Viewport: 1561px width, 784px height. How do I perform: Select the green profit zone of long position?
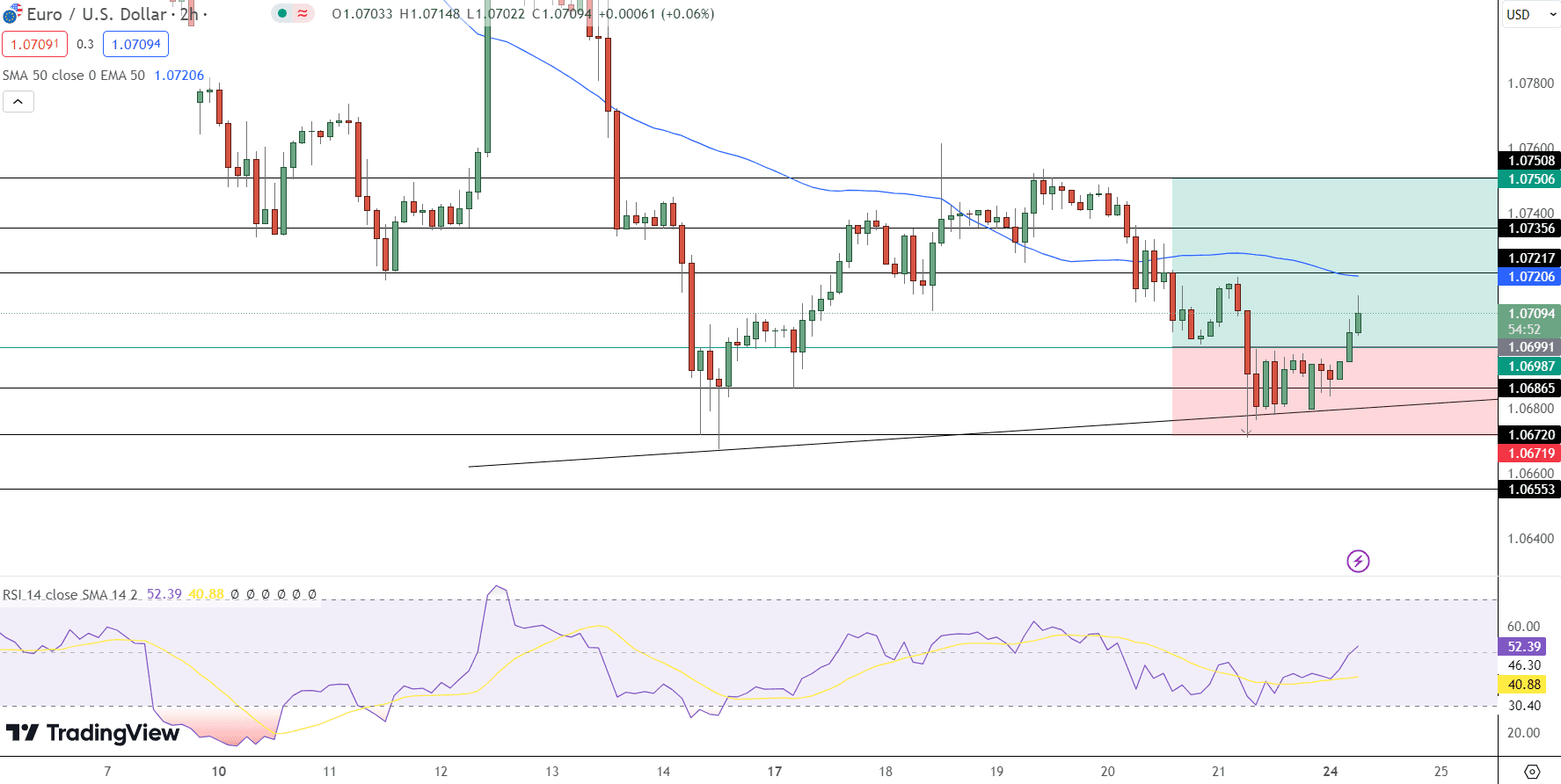(1335, 263)
